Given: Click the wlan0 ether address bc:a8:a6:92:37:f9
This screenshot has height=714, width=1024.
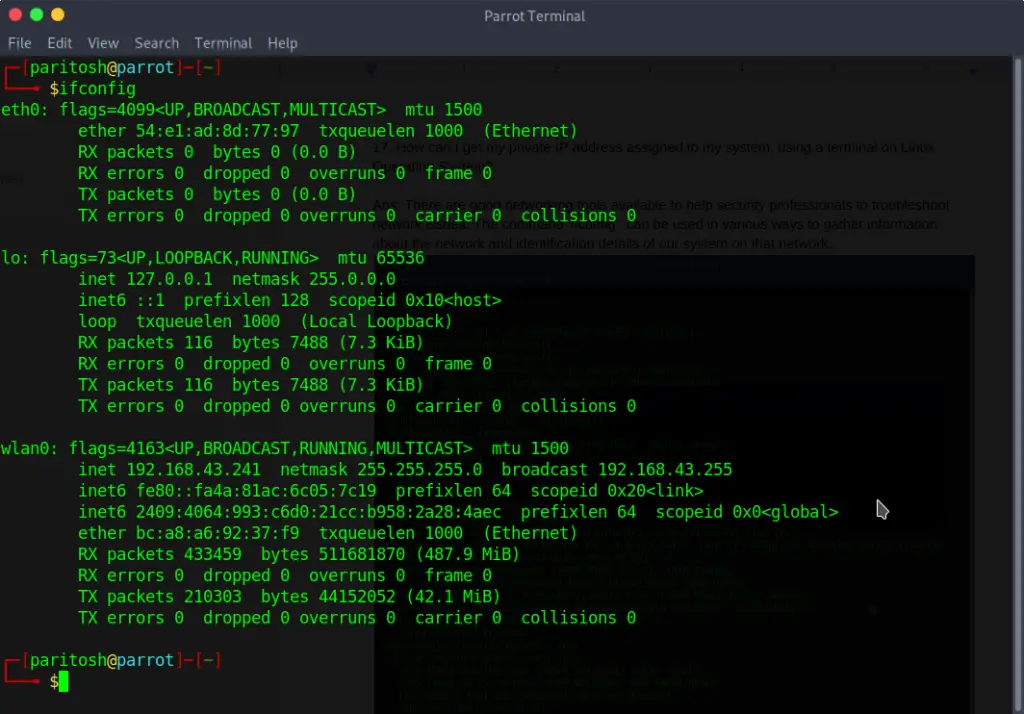Looking at the screenshot, I should [217, 533].
